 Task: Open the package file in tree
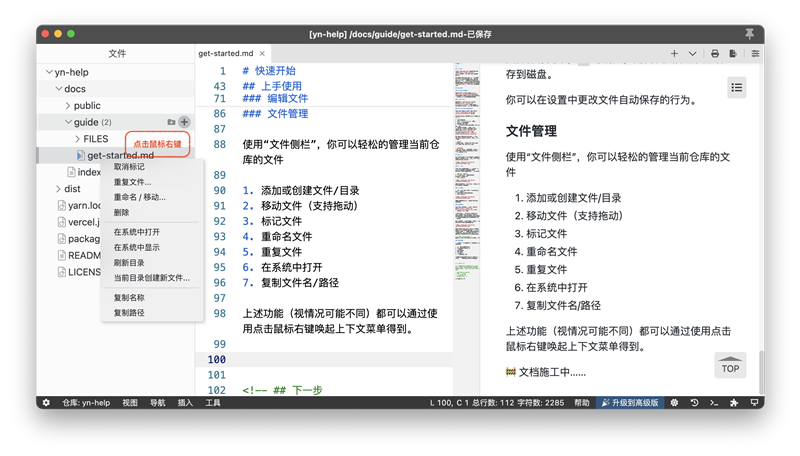point(79,239)
